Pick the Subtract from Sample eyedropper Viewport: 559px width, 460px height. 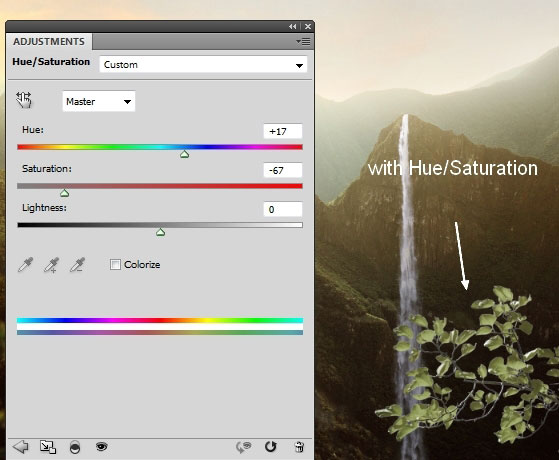pyautogui.click(x=77, y=265)
